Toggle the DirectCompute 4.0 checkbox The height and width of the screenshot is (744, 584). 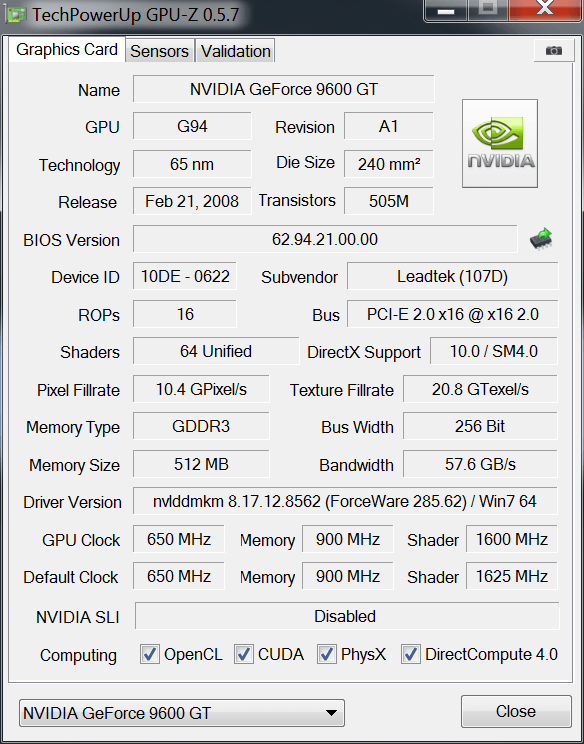click(410, 654)
